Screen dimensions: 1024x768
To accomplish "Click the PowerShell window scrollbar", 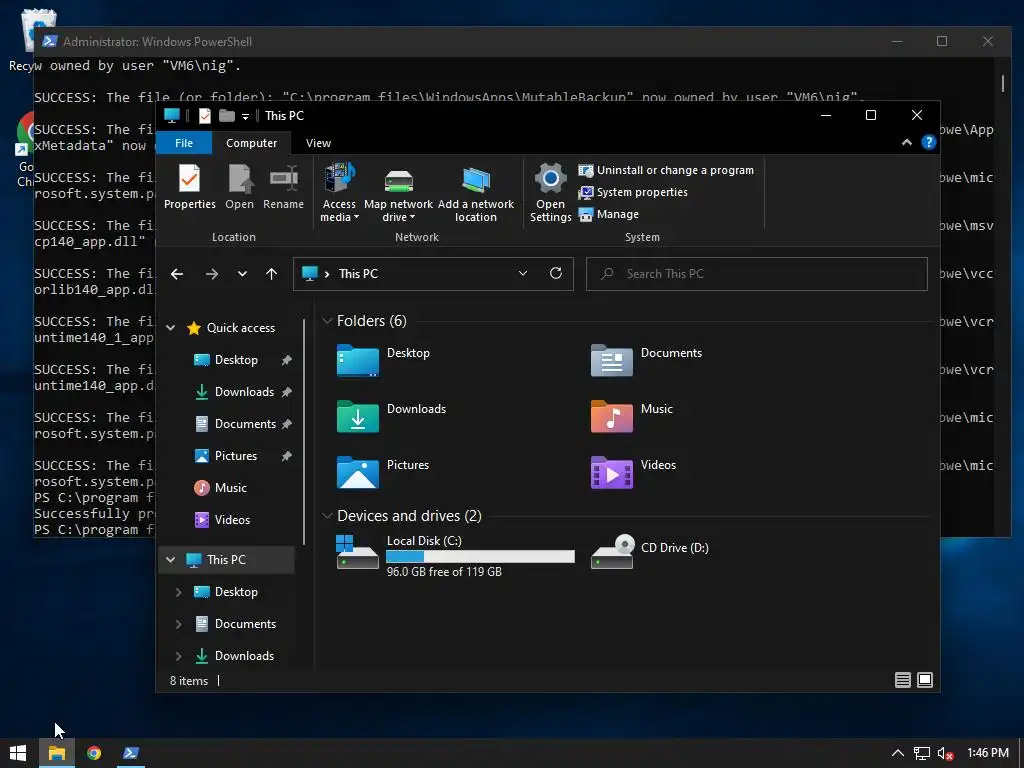I will click(x=1003, y=83).
